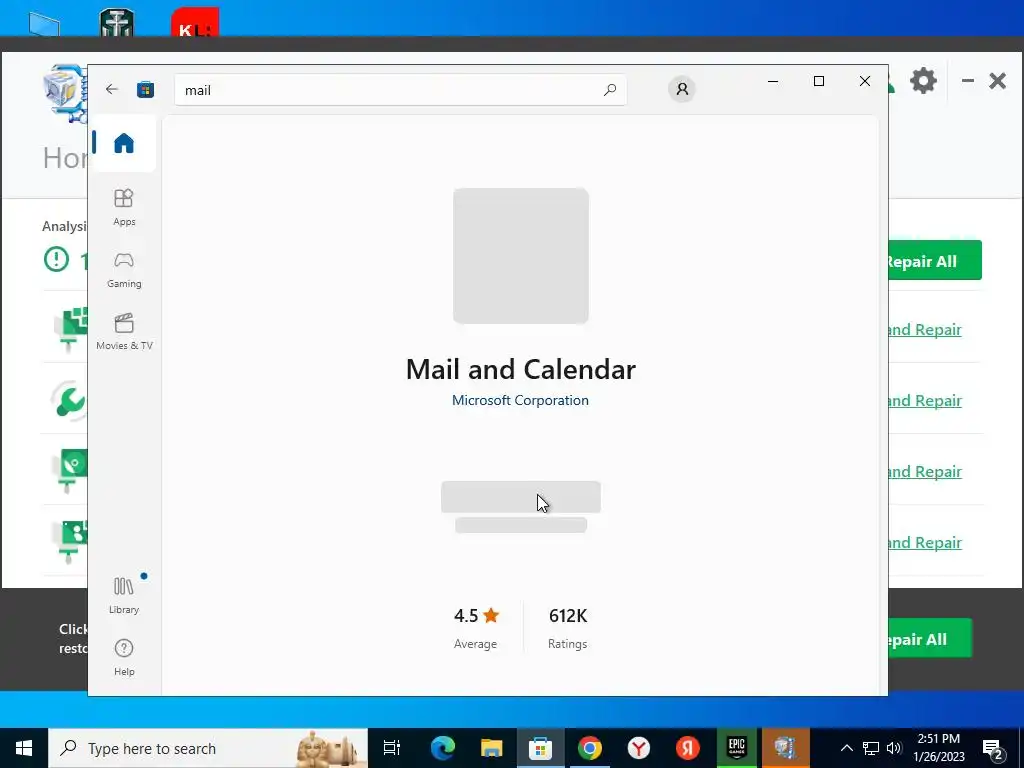
Task: Open the Windows Start menu
Action: 24,748
